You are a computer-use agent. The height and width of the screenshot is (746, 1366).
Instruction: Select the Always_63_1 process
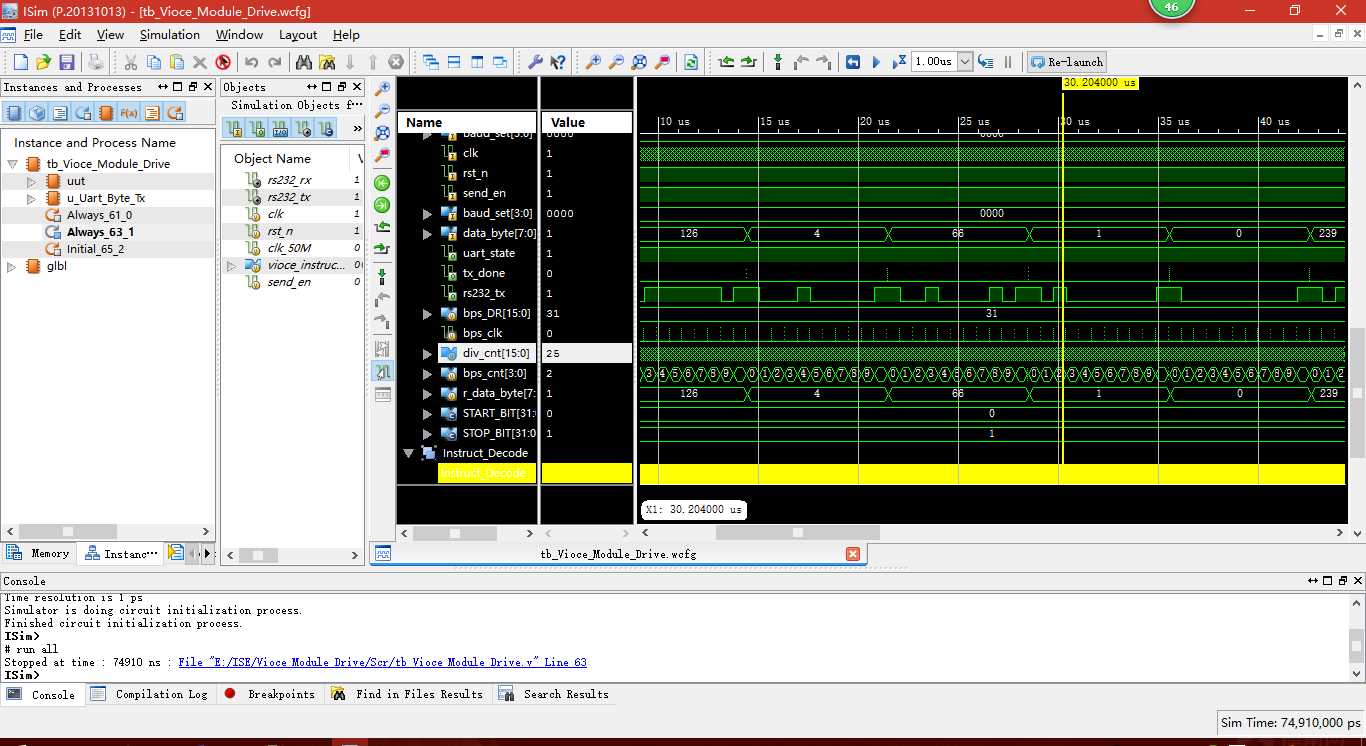(100, 232)
